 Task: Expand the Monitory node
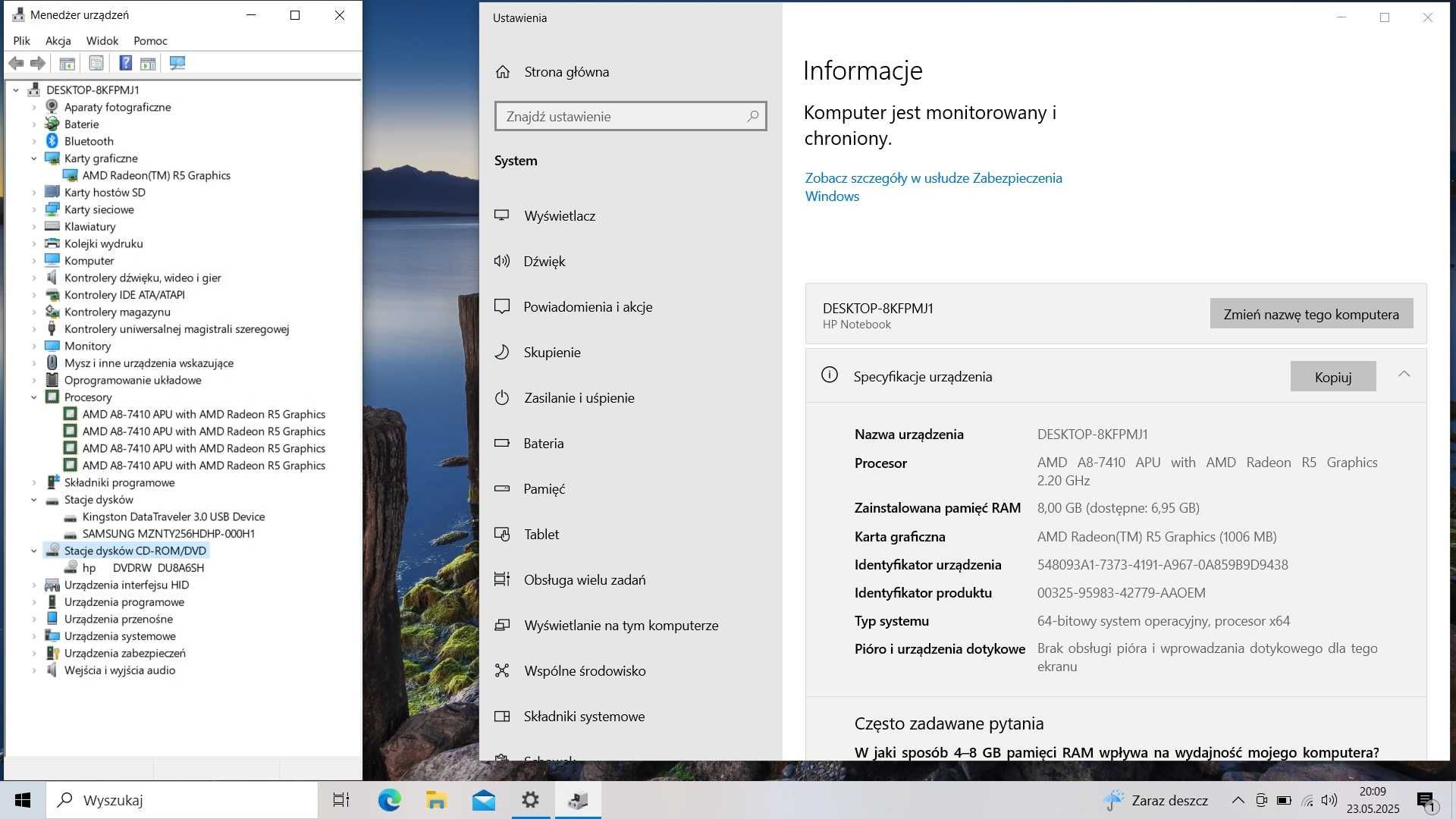point(33,346)
